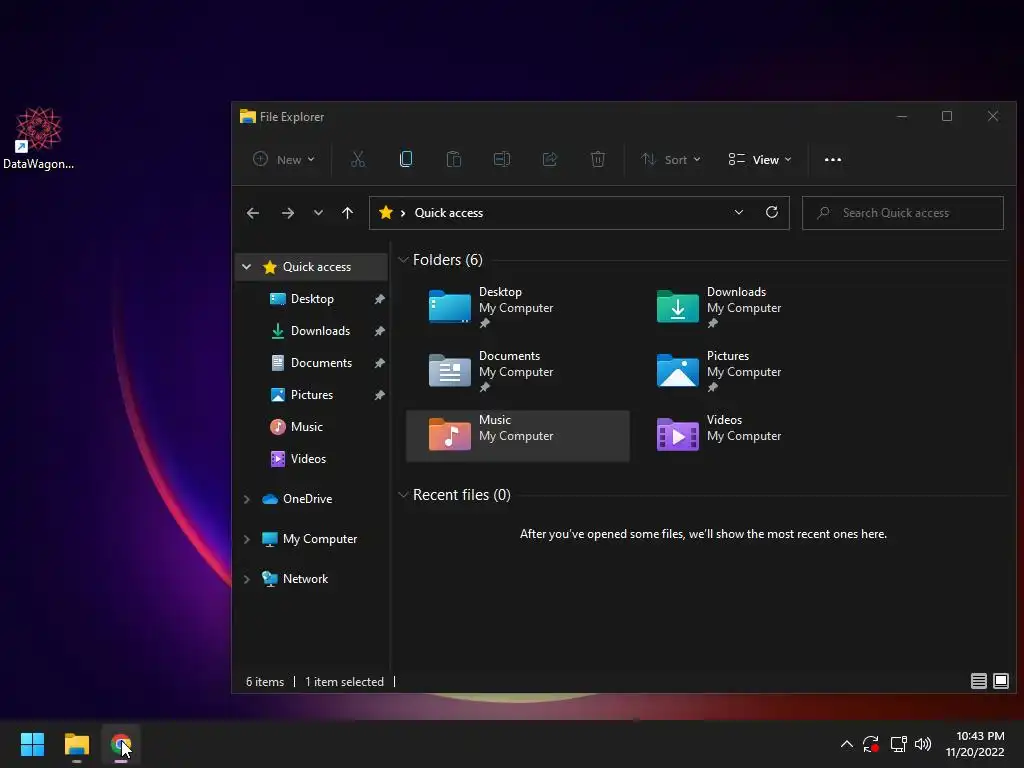Select Videos in the navigation pane

tap(308, 458)
